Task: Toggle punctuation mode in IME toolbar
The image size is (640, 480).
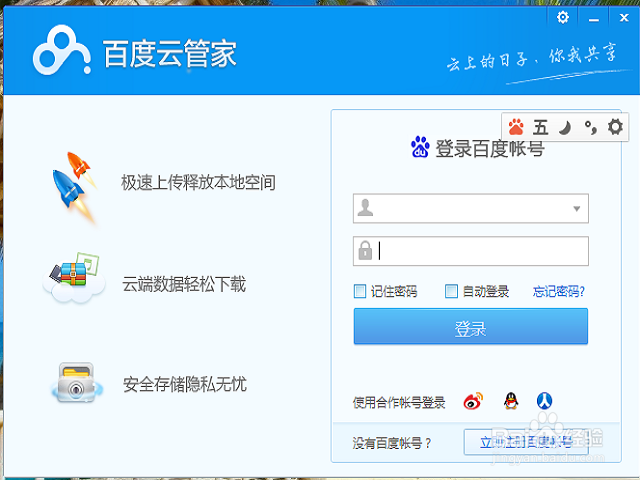Action: point(591,127)
